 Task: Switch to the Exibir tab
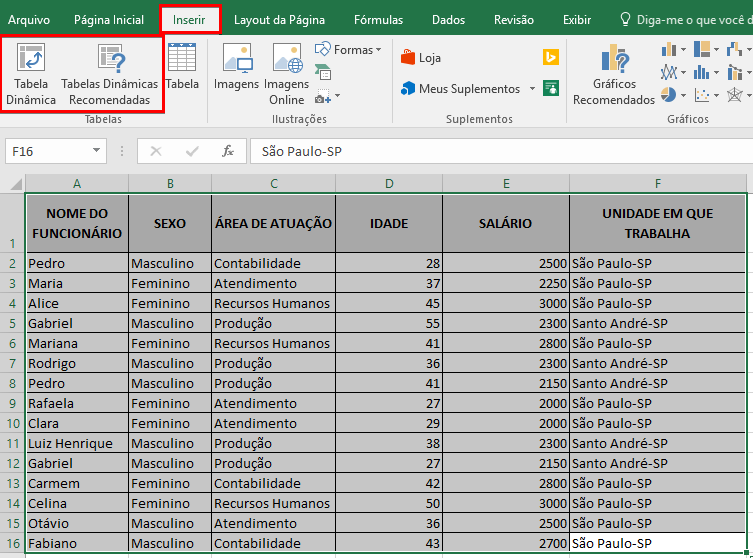click(x=577, y=20)
